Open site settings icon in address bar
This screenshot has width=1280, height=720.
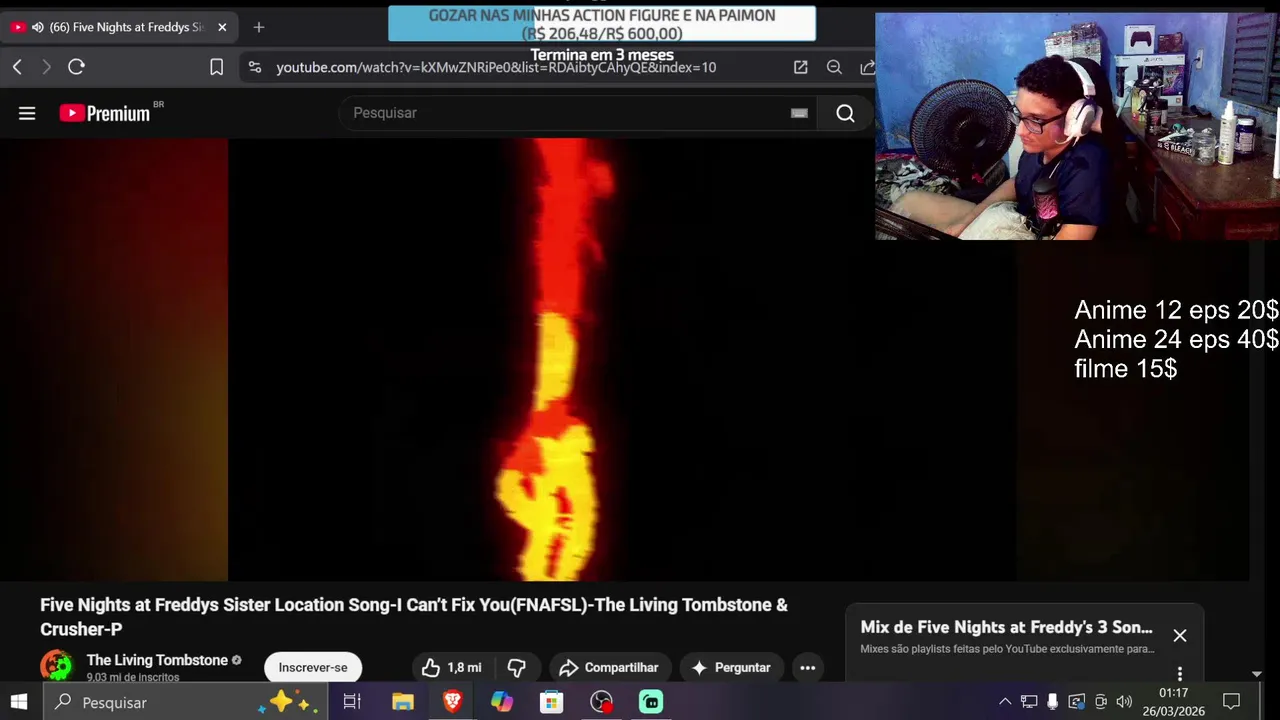[255, 67]
